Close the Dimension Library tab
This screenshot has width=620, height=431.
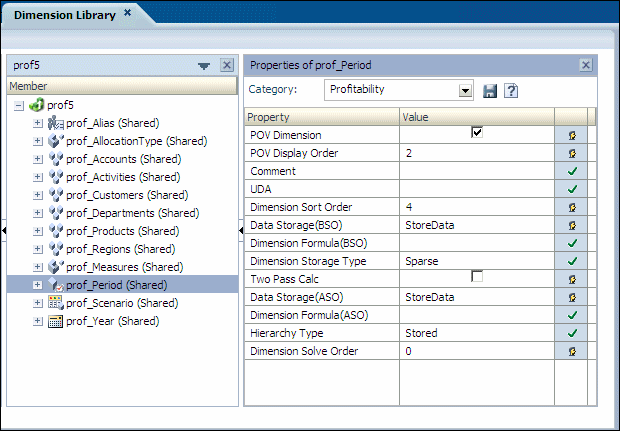pos(127,13)
